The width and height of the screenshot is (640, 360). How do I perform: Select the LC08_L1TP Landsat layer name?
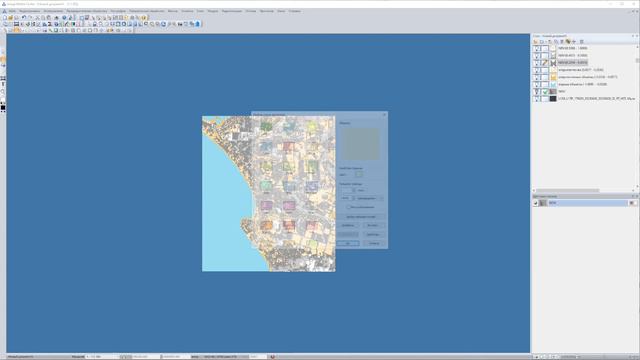coord(596,99)
